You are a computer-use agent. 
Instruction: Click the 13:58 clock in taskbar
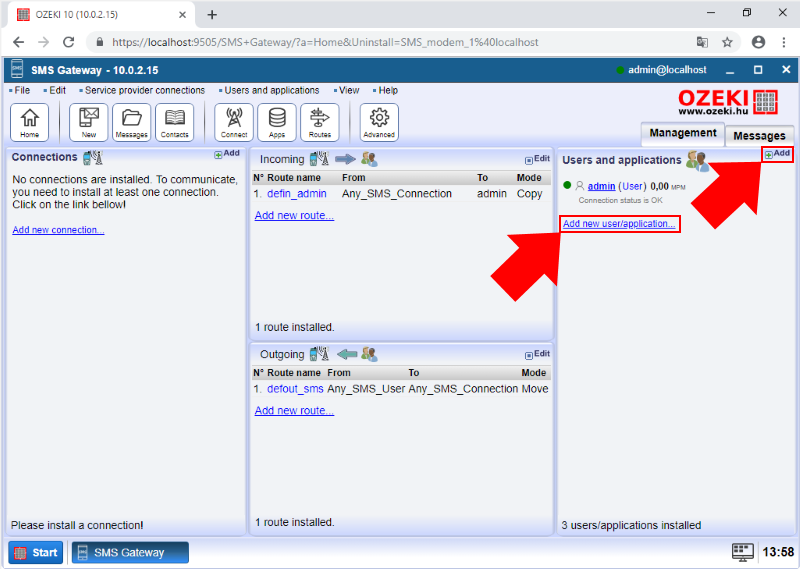tap(778, 552)
